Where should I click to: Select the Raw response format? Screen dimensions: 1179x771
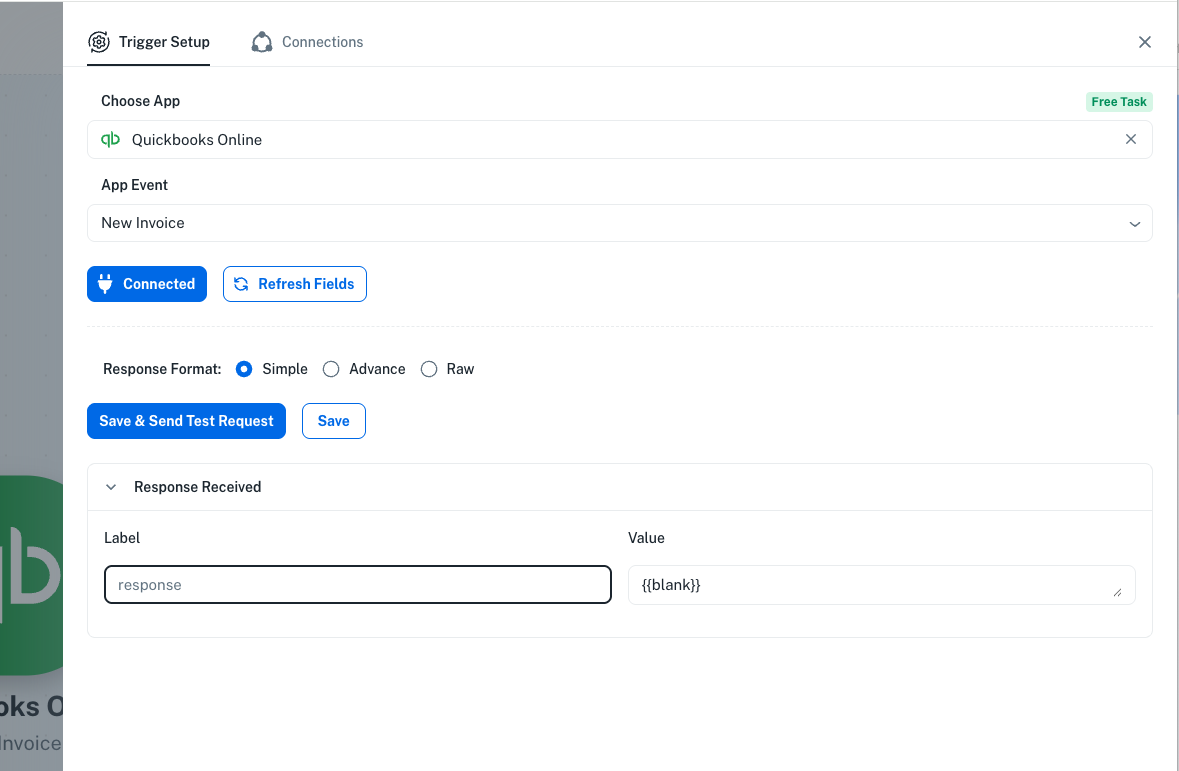point(429,369)
